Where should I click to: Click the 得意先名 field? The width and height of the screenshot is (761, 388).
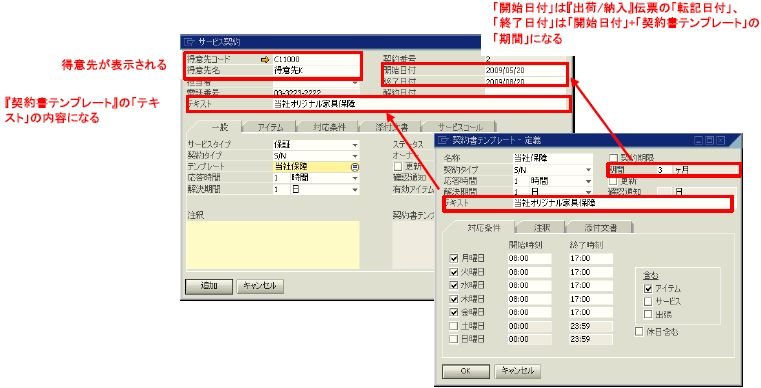pyautogui.click(x=315, y=70)
